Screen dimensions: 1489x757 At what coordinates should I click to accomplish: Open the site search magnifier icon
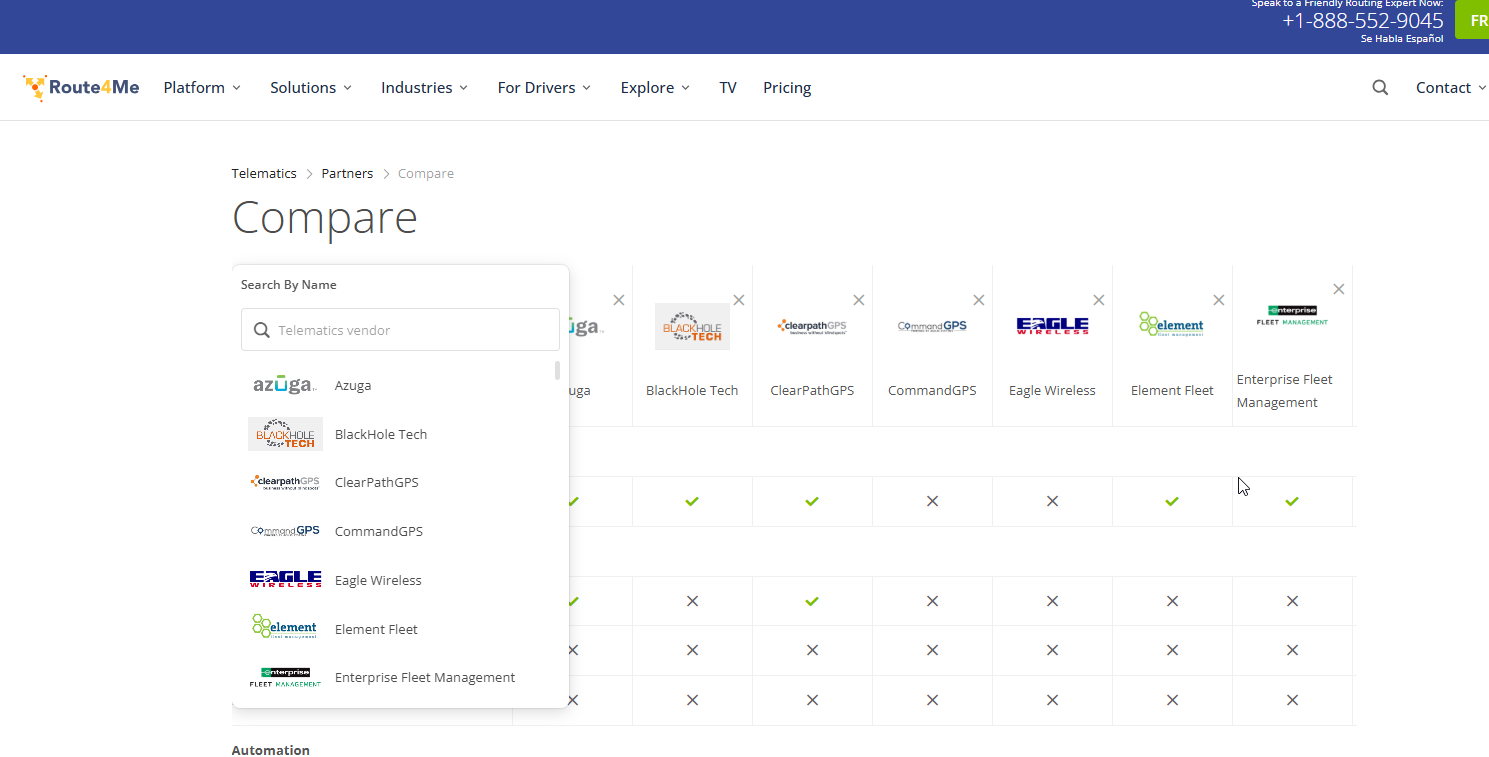1380,88
